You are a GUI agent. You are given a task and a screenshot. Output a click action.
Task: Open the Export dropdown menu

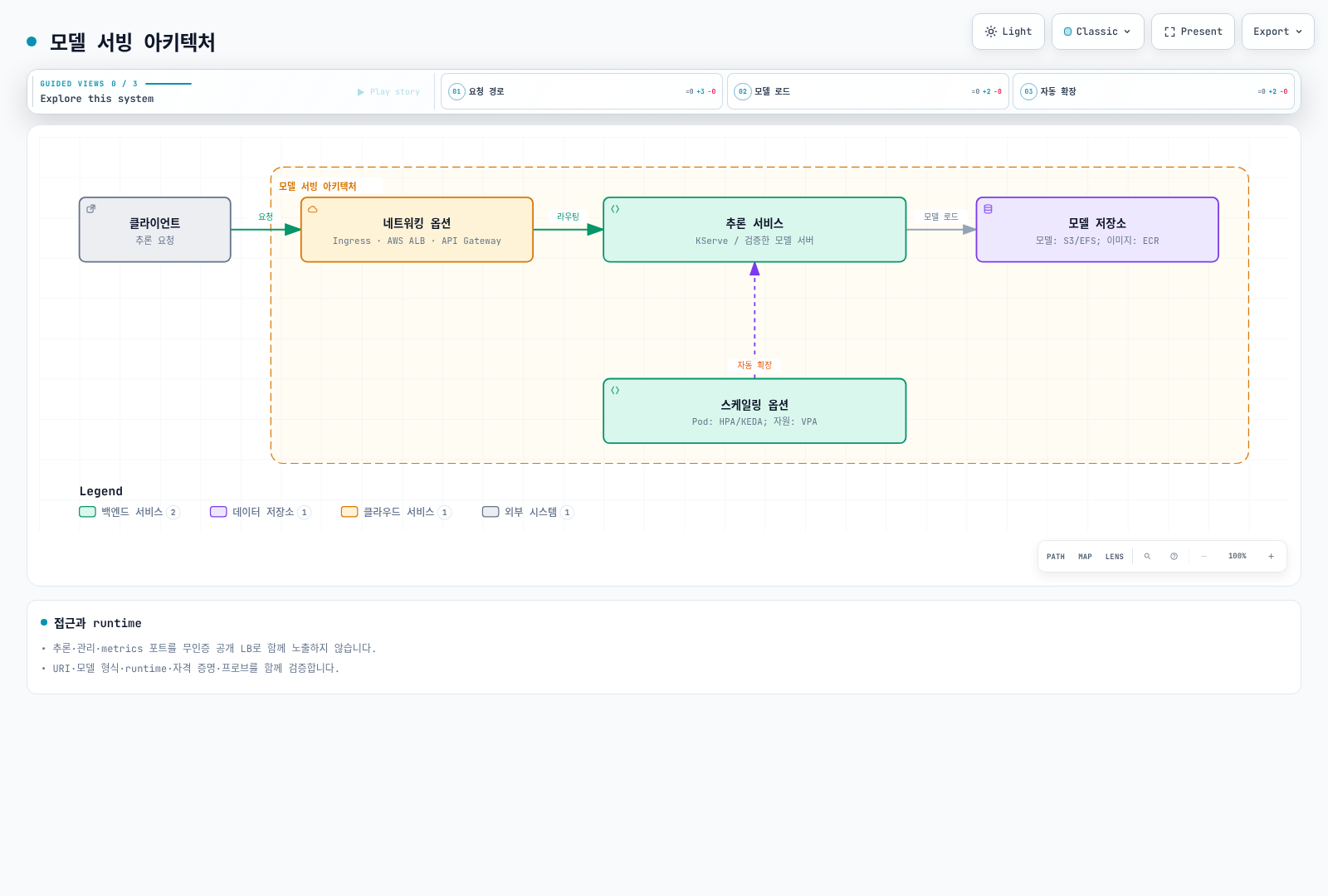tap(1277, 32)
